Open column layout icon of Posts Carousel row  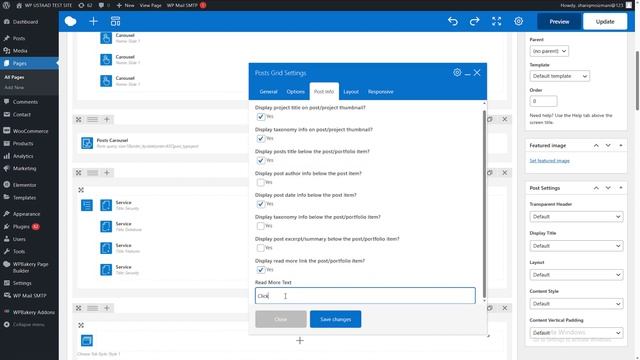pyautogui.click(x=93, y=120)
